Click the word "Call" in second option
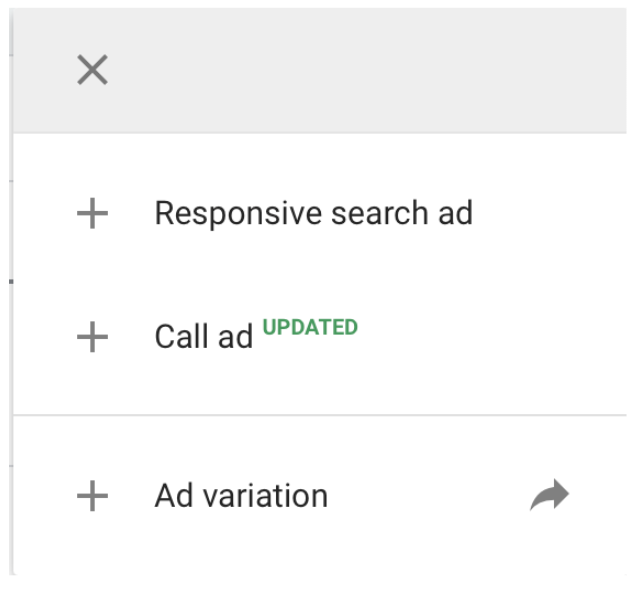642x598 pixels. [x=182, y=337]
